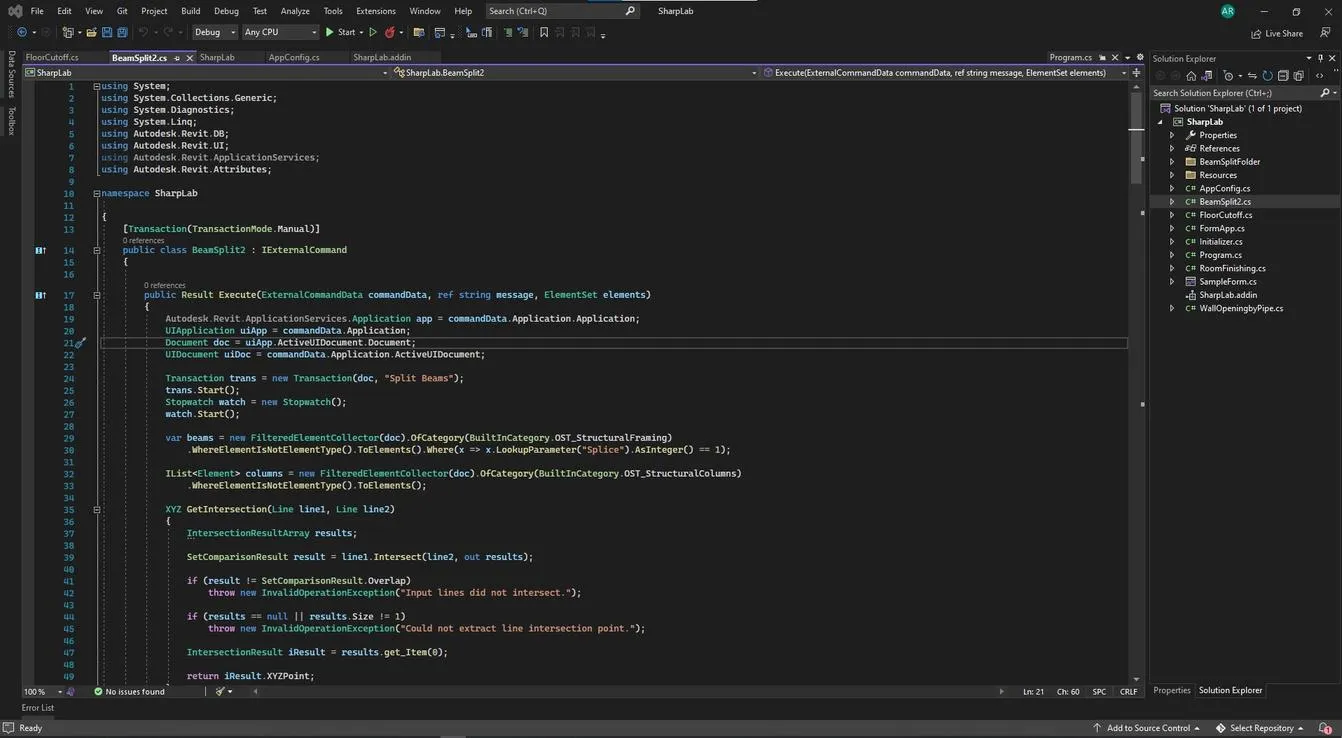
Task: Collapse the Execute method block
Action: pyautogui.click(x=97, y=295)
